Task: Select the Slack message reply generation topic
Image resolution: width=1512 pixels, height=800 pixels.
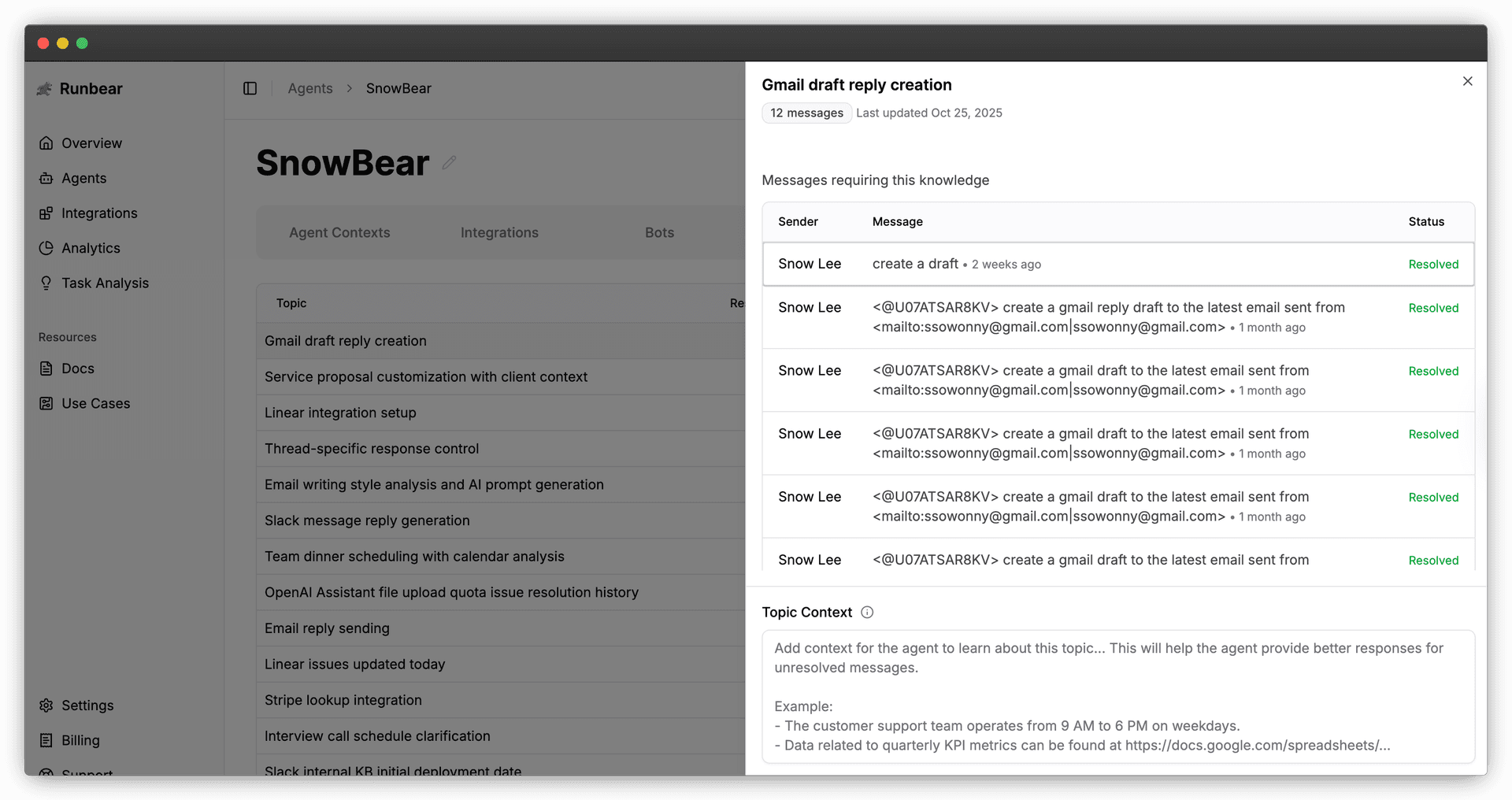Action: tap(367, 521)
